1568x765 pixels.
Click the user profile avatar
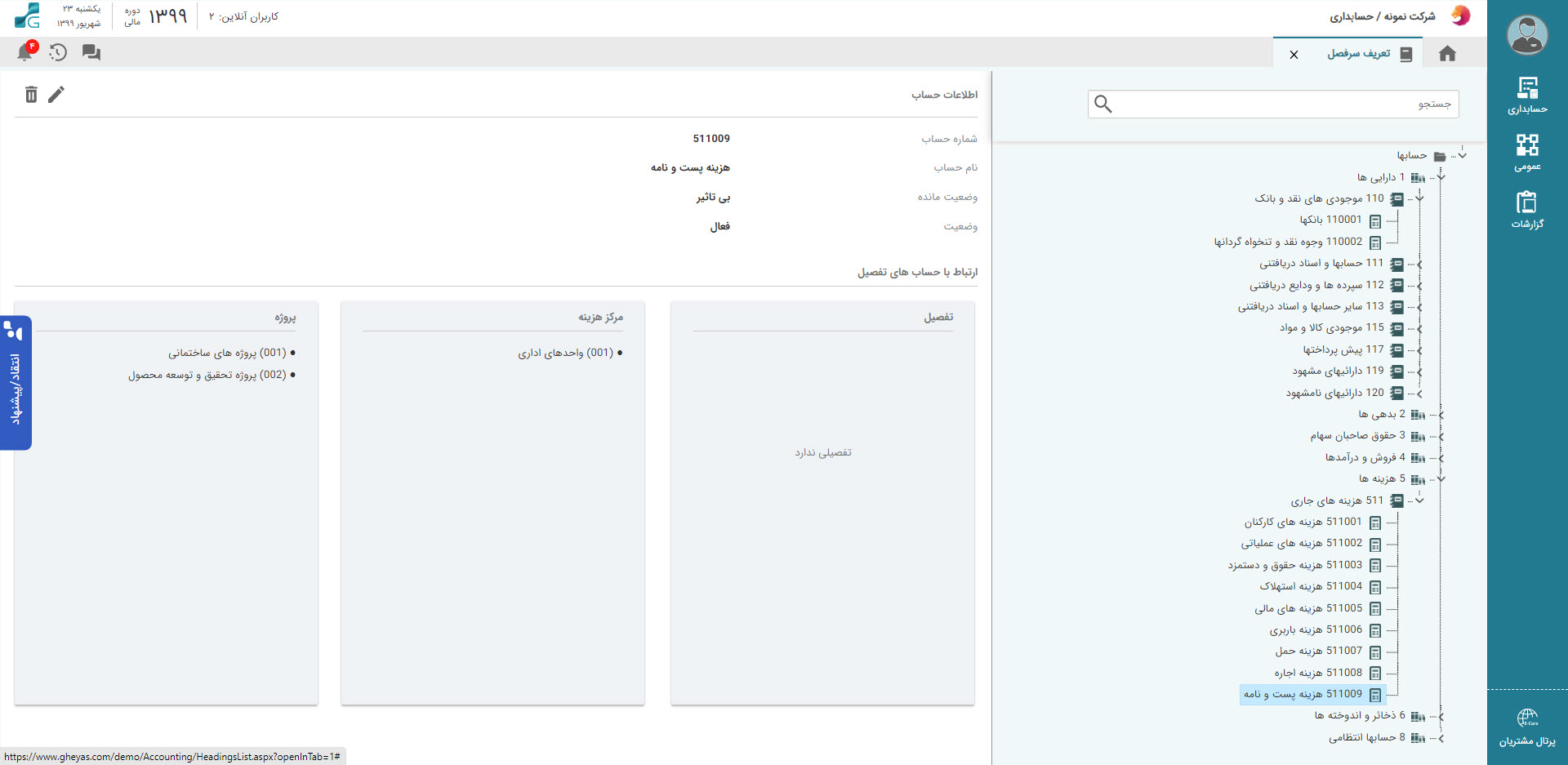[1527, 35]
